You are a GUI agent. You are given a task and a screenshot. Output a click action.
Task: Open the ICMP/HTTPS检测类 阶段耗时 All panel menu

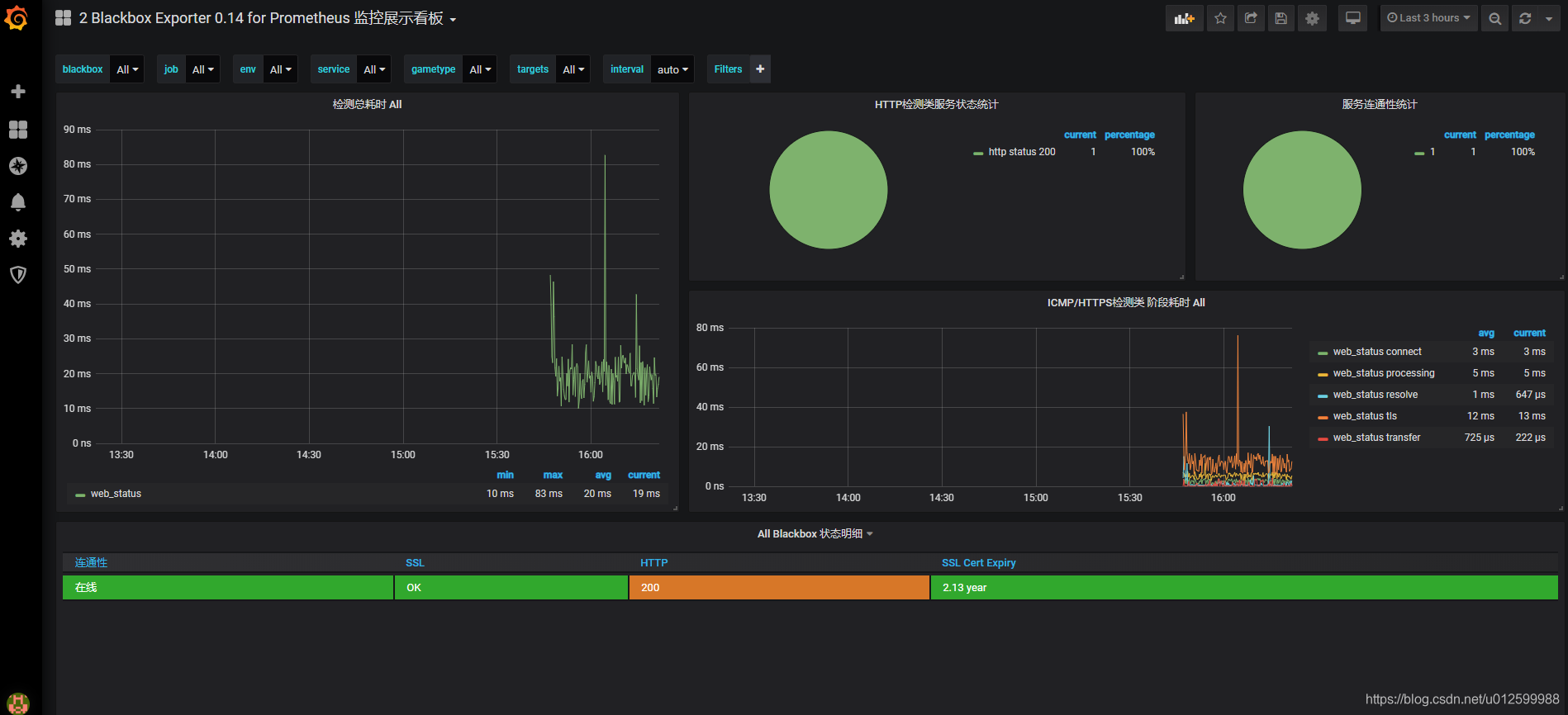pyautogui.click(x=1126, y=303)
